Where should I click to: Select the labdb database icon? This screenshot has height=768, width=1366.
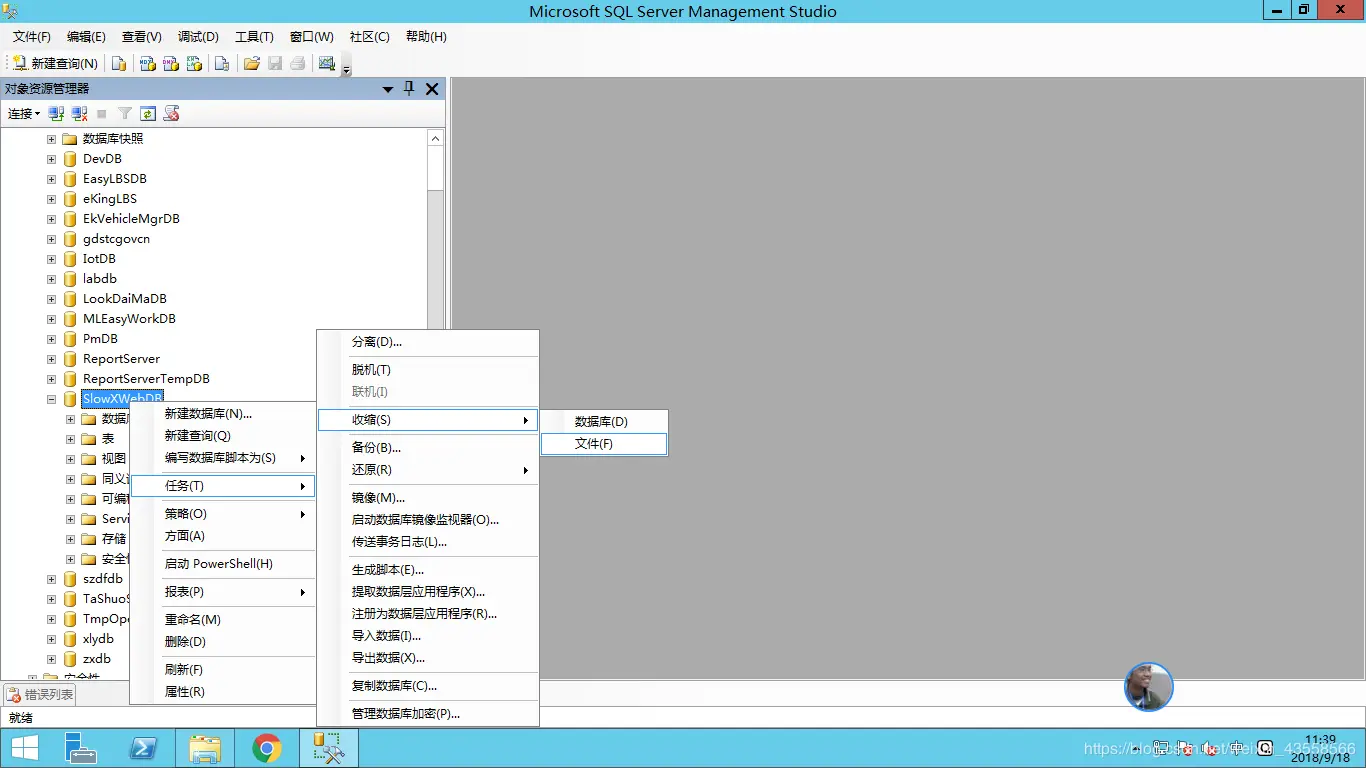click(x=70, y=279)
